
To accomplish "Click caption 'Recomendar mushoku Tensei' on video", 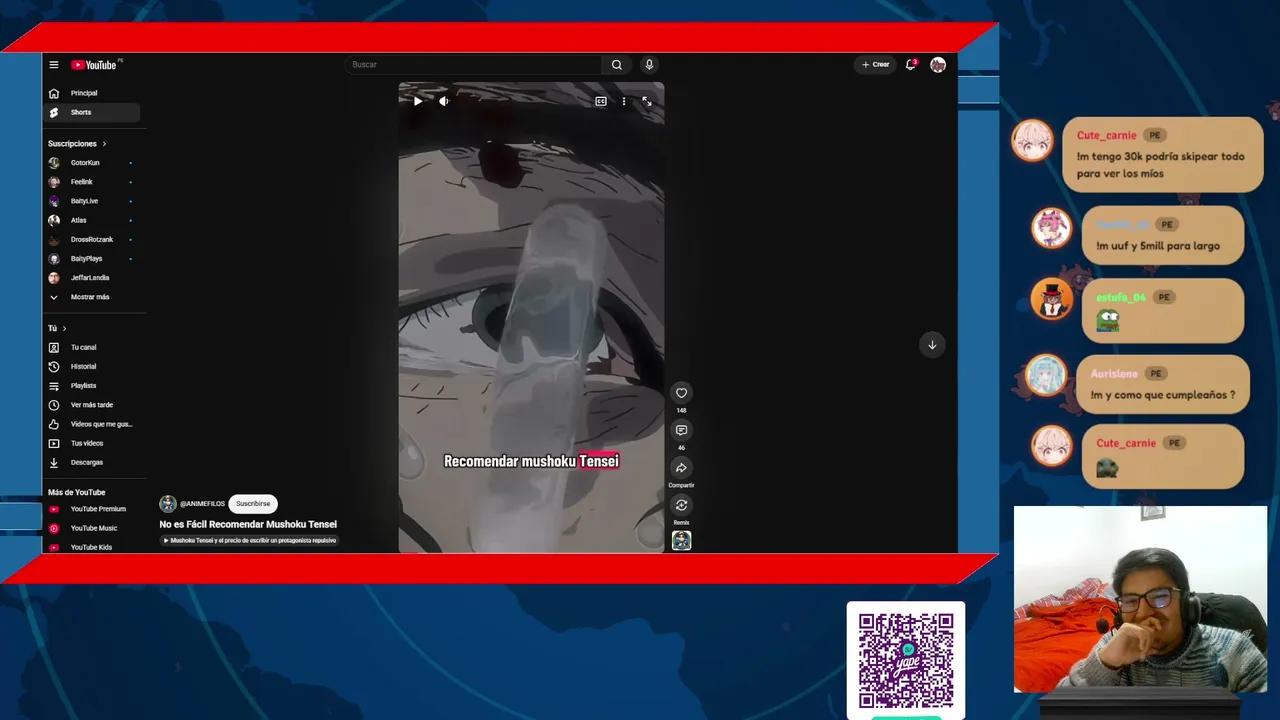I will click(x=532, y=461).
